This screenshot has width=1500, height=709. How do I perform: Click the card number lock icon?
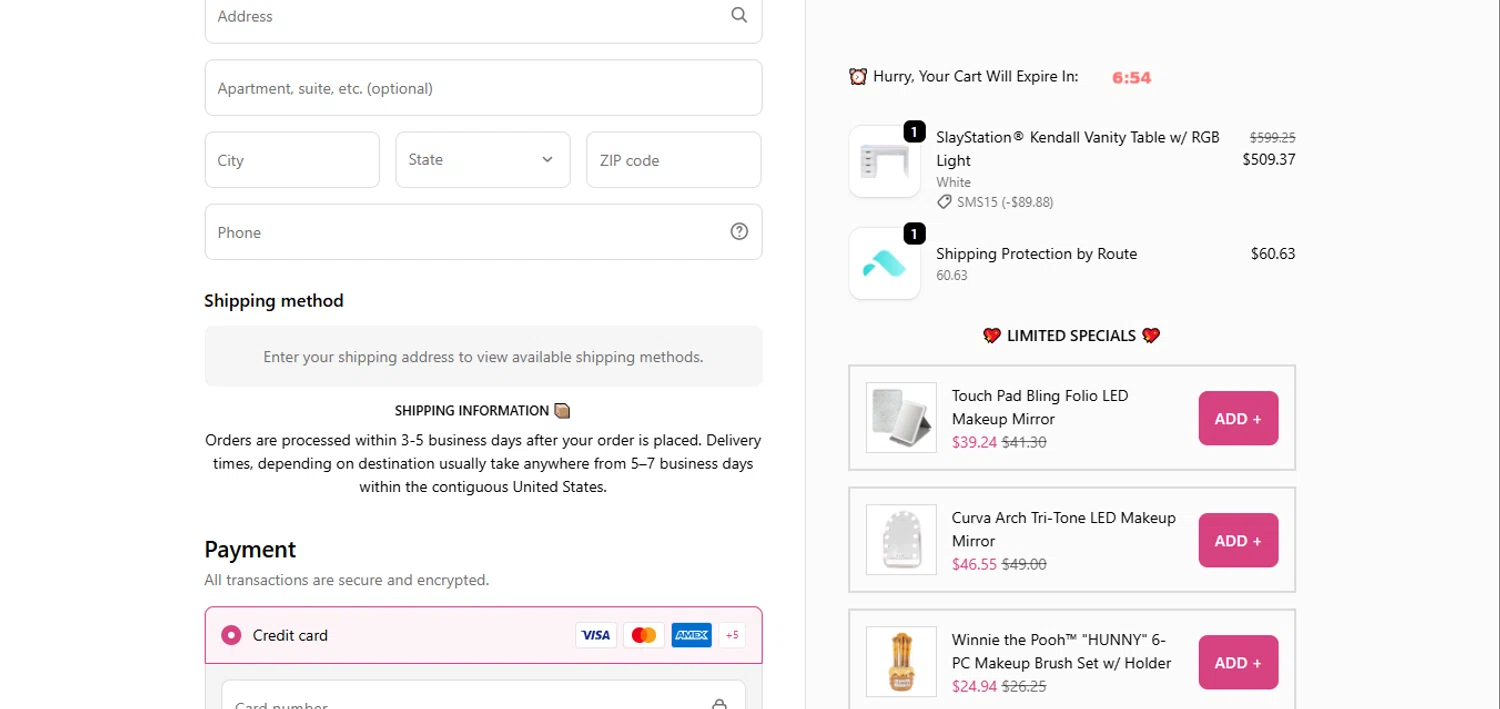pyautogui.click(x=719, y=704)
